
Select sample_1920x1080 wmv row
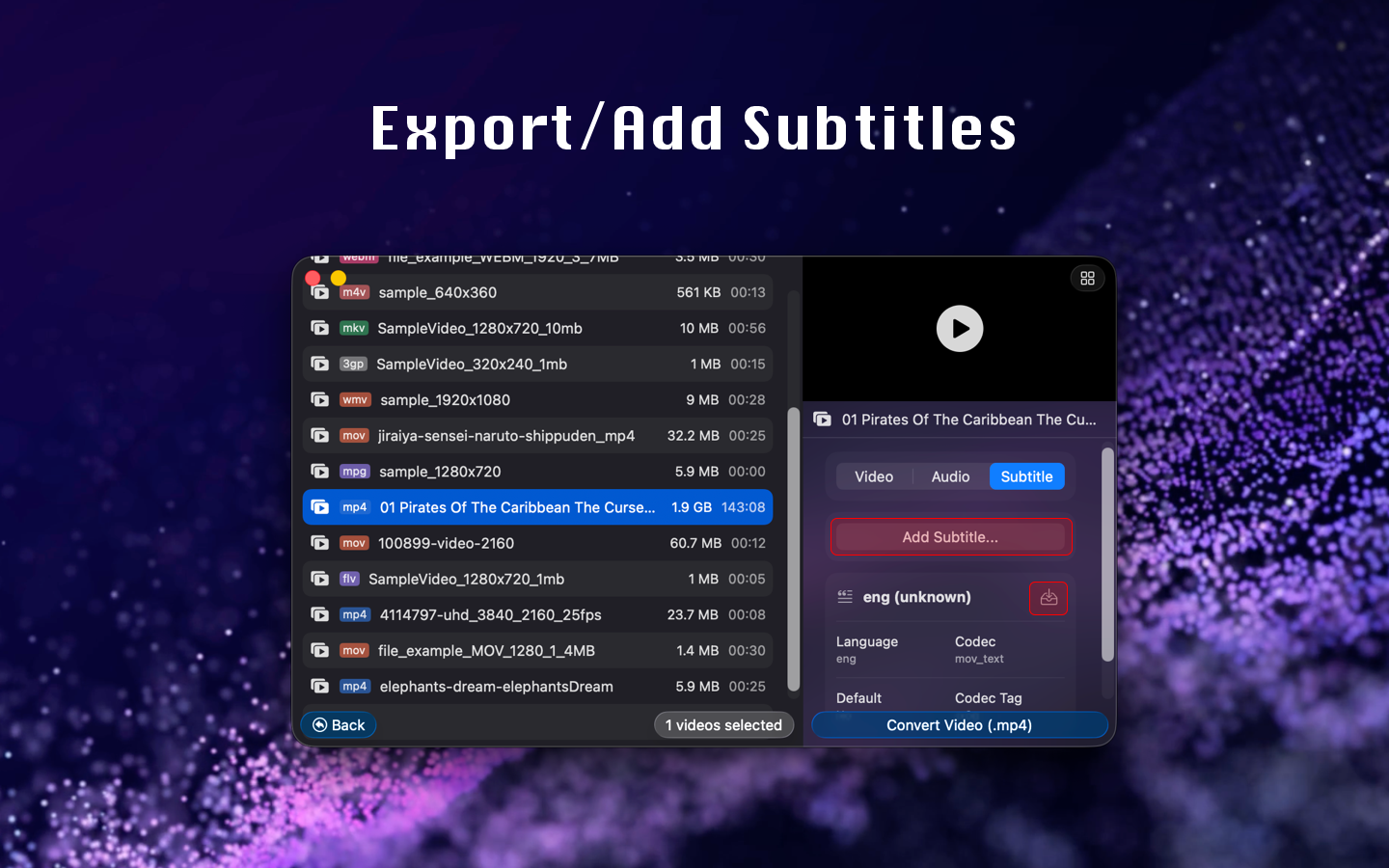tap(538, 399)
